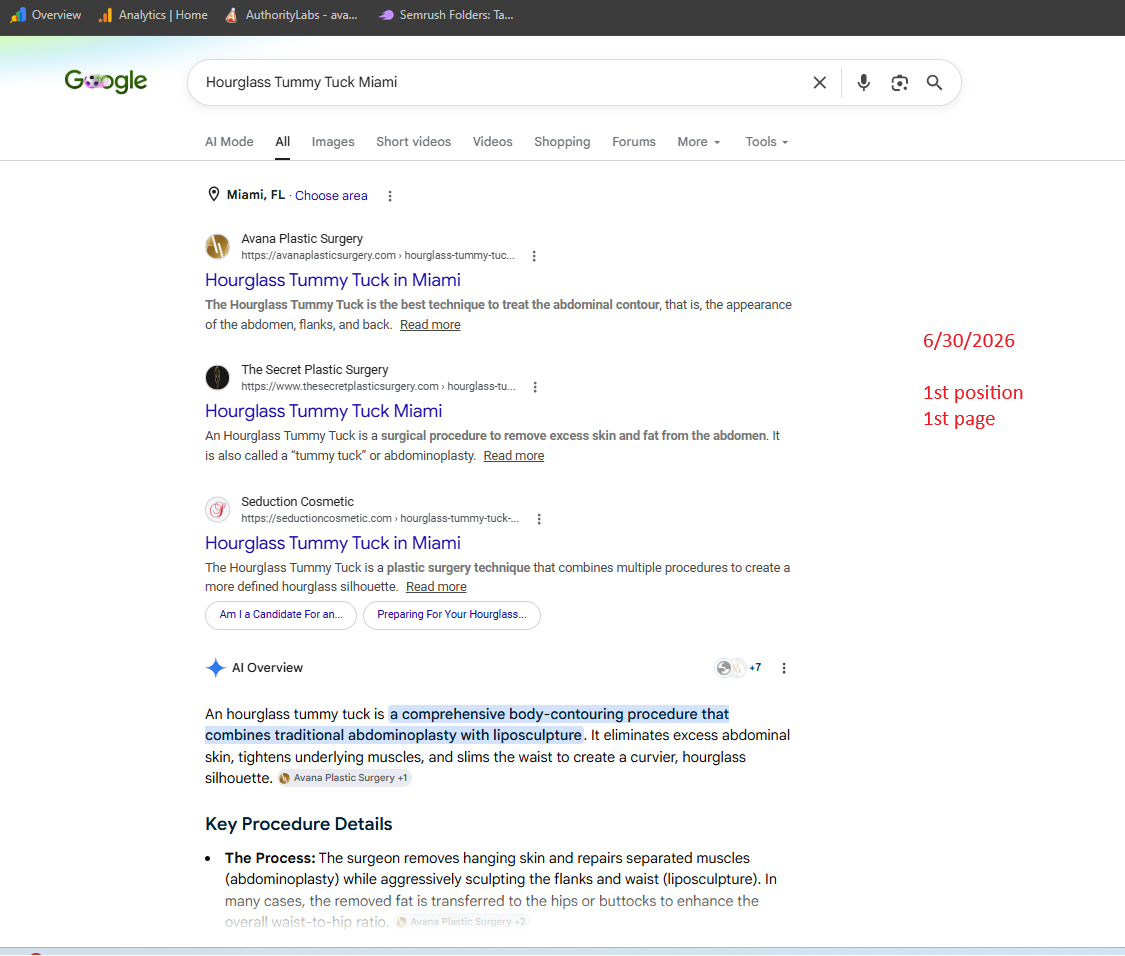This screenshot has width=1125, height=956.
Task: Switch to Short videos tab
Action: click(413, 142)
